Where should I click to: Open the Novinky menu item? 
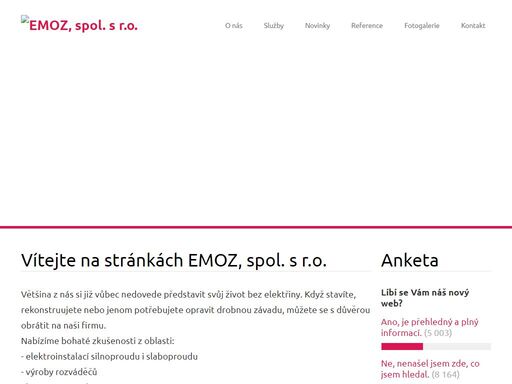point(317,26)
